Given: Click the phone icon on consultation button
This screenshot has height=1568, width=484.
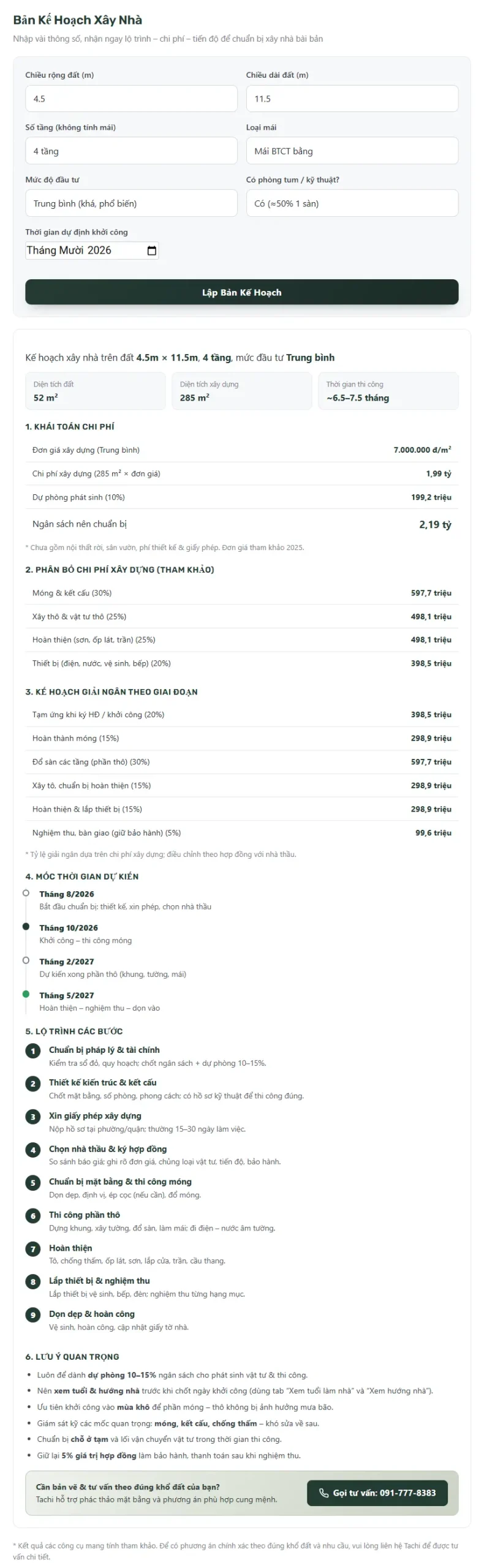Looking at the screenshot, I should pyautogui.click(x=324, y=1493).
